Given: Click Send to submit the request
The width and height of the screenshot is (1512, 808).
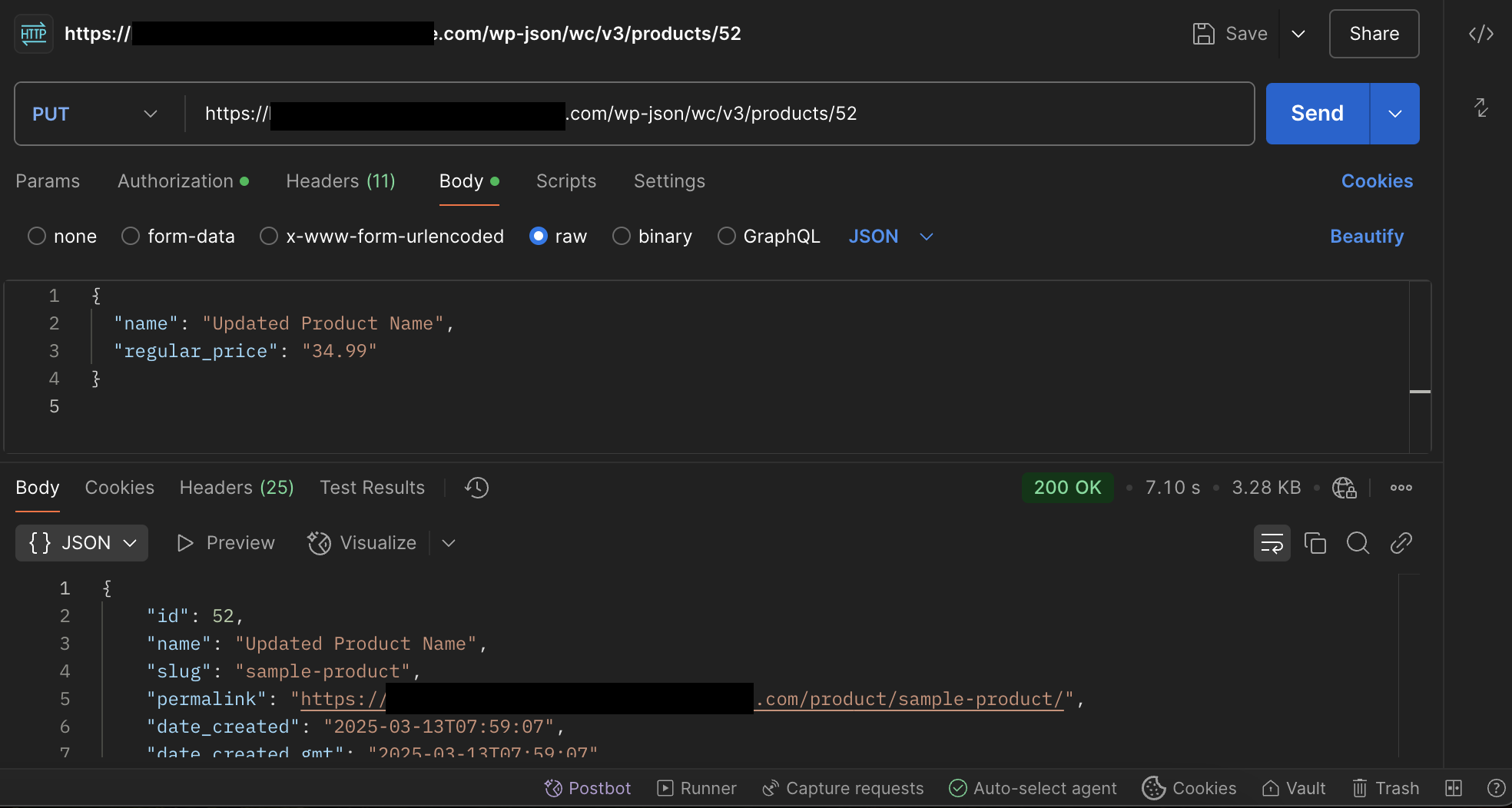Looking at the screenshot, I should (x=1316, y=114).
